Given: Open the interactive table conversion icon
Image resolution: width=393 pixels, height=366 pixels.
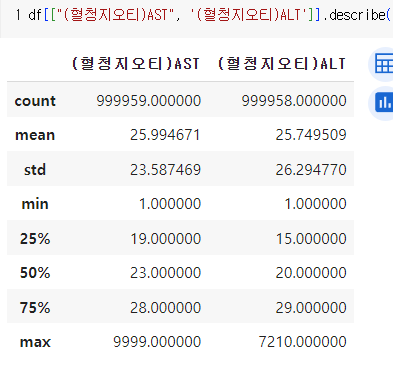Looking at the screenshot, I should (382, 64).
